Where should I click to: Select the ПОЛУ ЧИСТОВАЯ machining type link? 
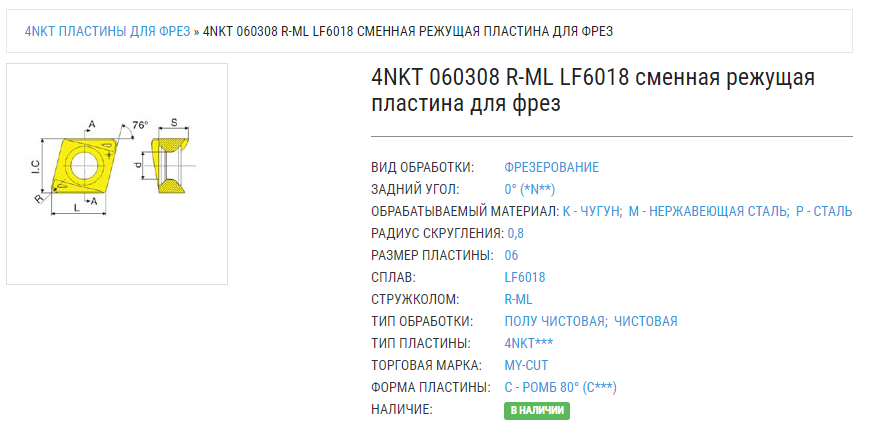(x=555, y=321)
